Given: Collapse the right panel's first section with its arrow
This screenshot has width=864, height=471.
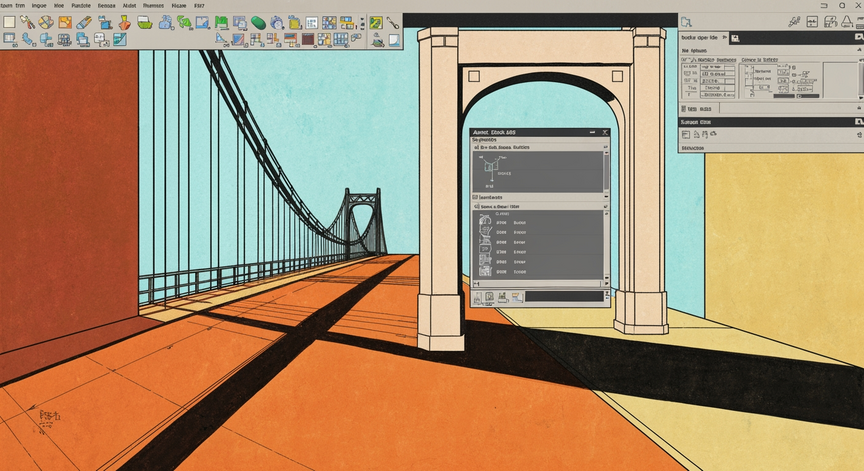Looking at the screenshot, I should pyautogui.click(x=859, y=50).
